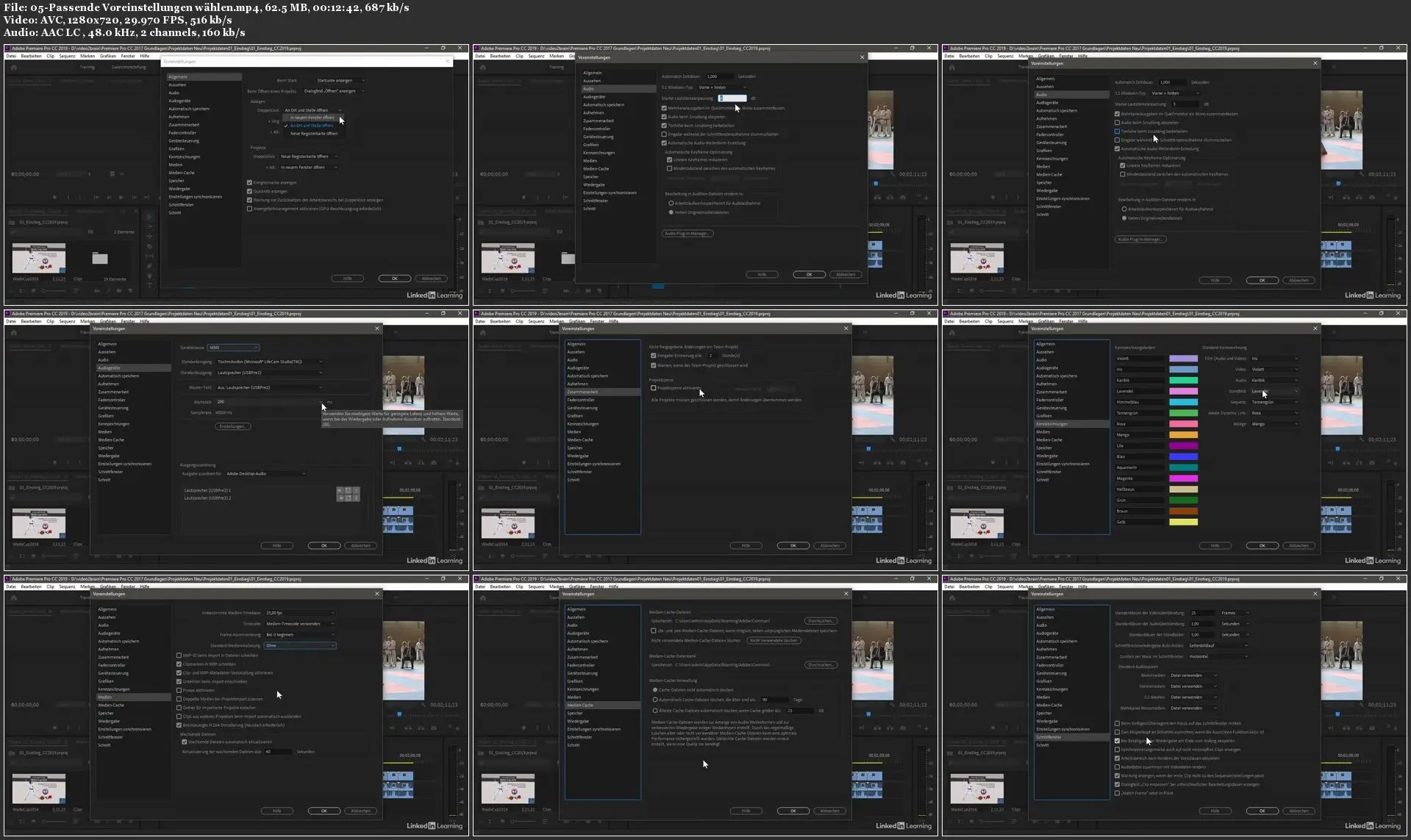Toggle Ereignismarke anzeigen in the Allgemein frame
Image resolution: width=1411 pixels, height=840 pixels.
click(x=250, y=182)
